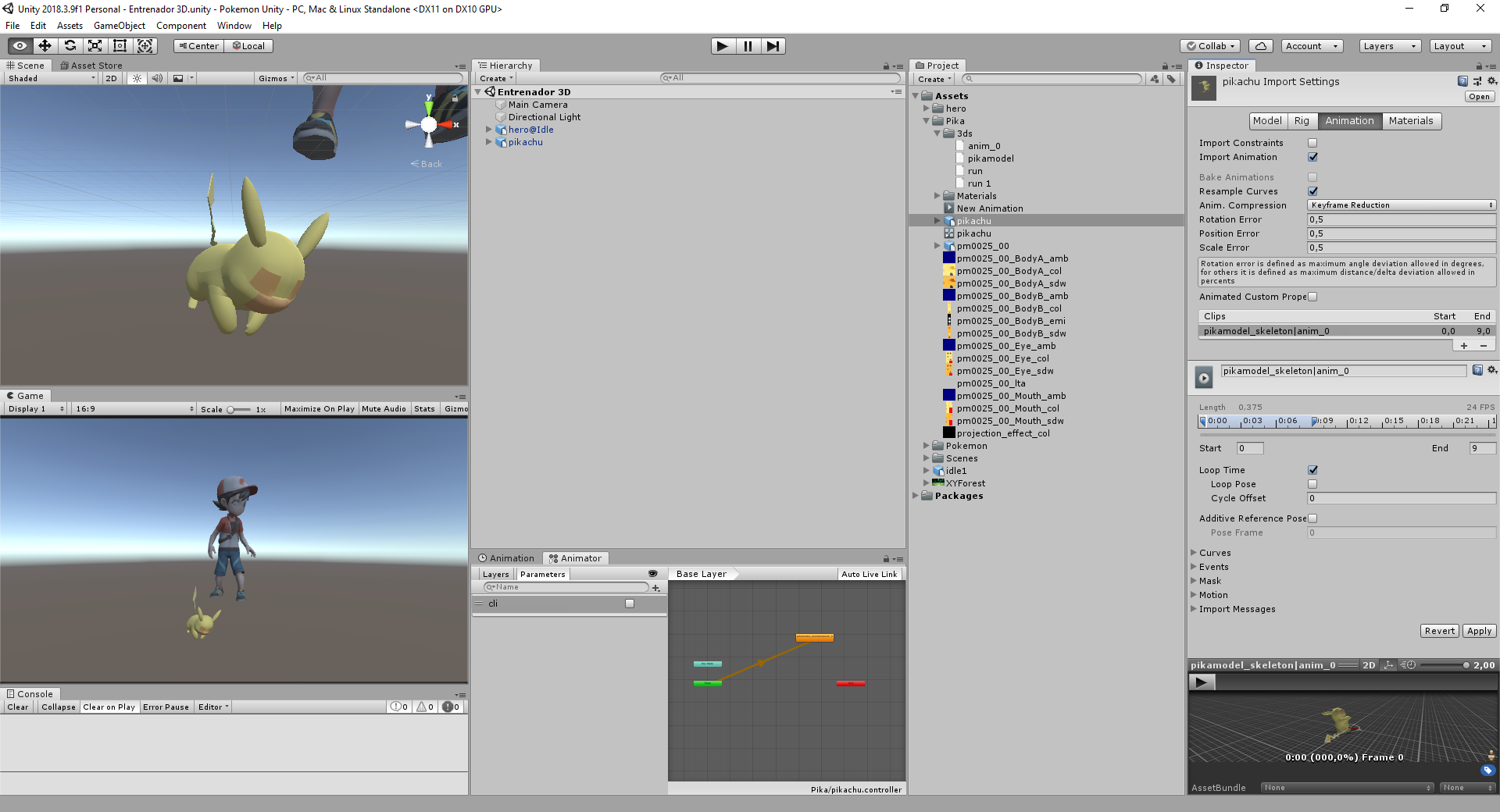The height and width of the screenshot is (812, 1500).
Task: Click the Step frame button
Action: 773,46
